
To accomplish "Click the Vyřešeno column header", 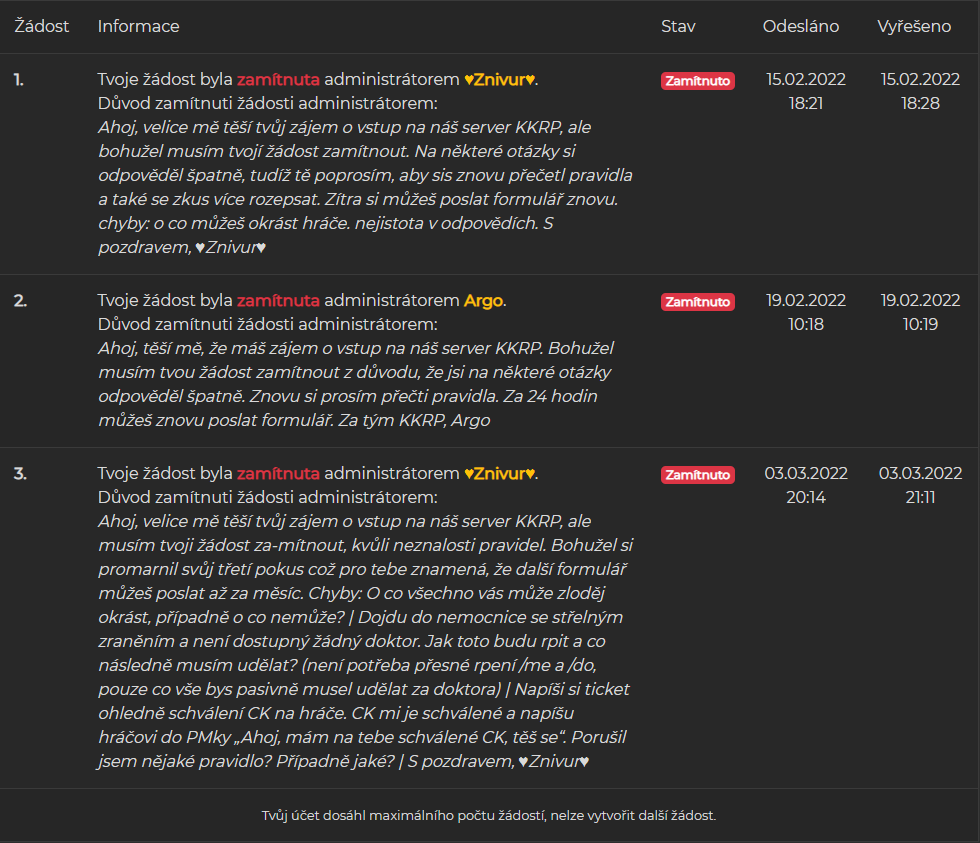I will 914,27.
